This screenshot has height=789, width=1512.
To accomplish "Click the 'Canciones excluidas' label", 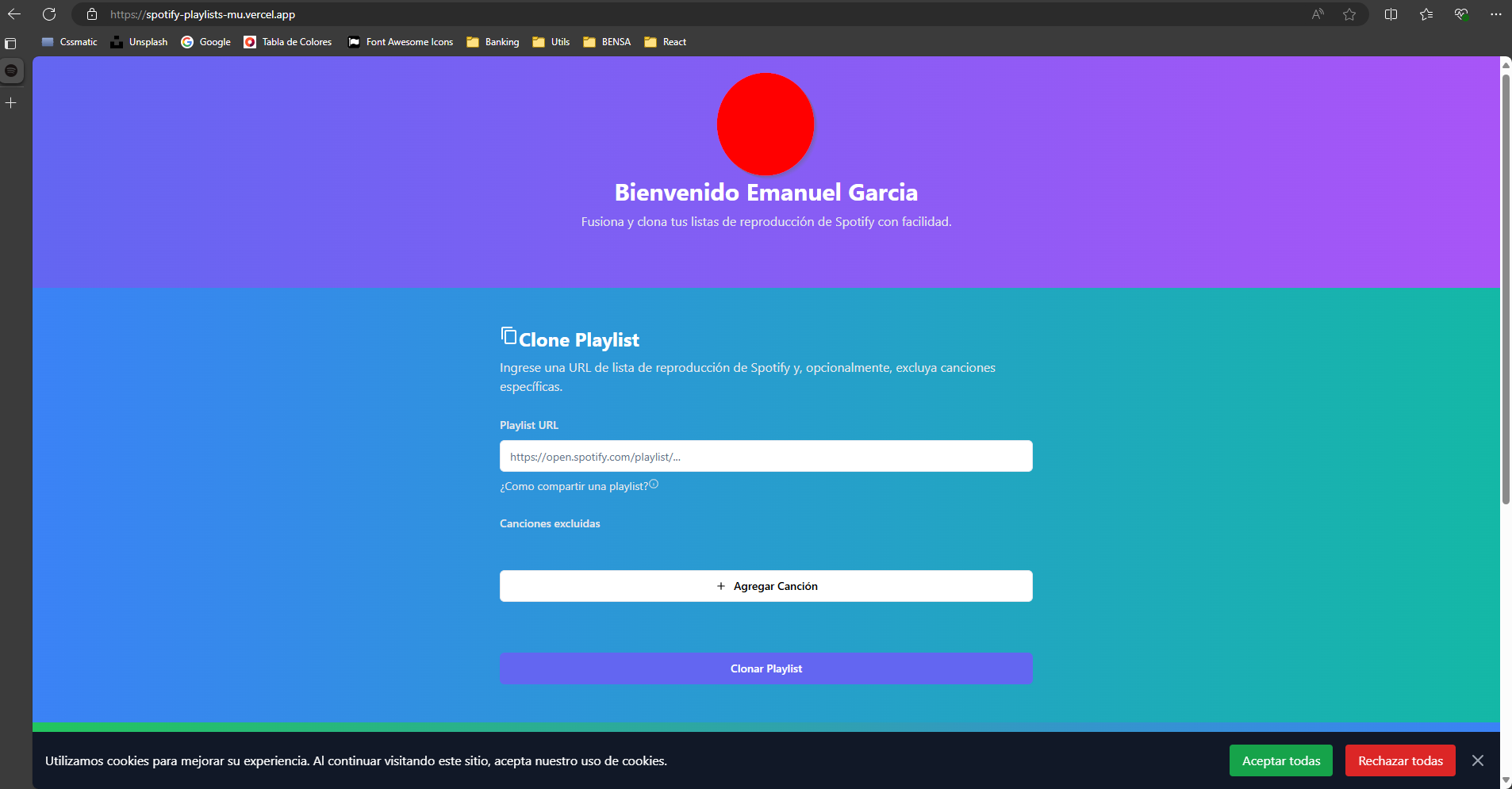I will point(550,523).
